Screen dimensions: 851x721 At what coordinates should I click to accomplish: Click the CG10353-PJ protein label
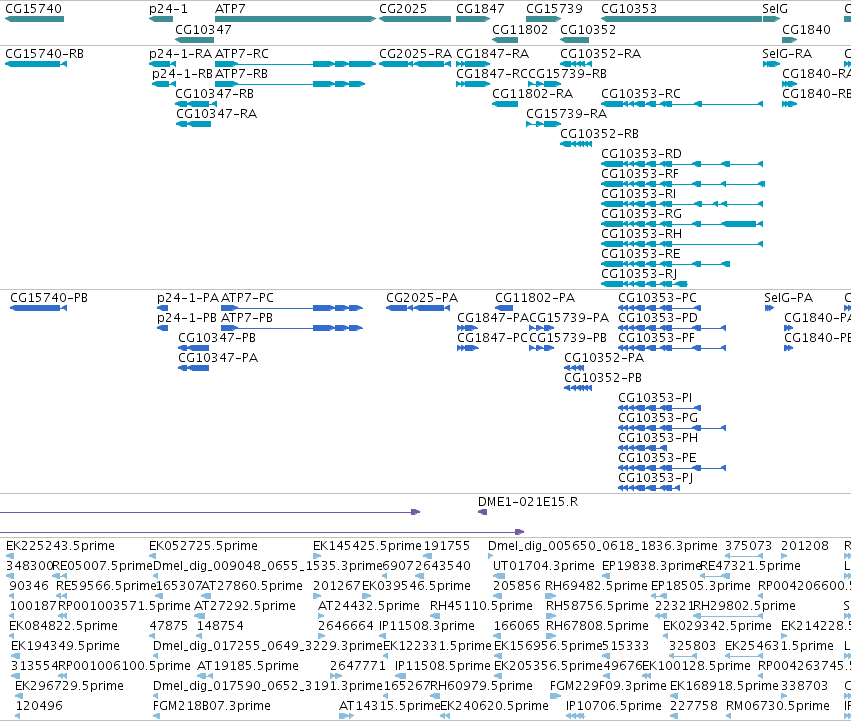655,478
